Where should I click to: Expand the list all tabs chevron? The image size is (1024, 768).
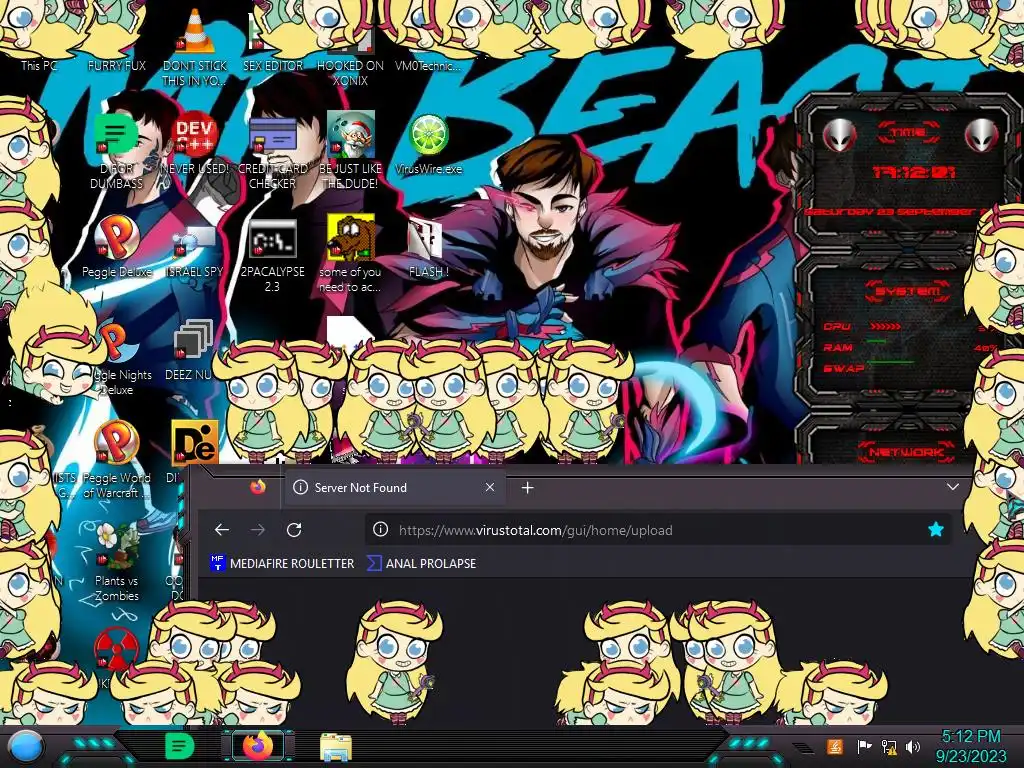(x=953, y=487)
